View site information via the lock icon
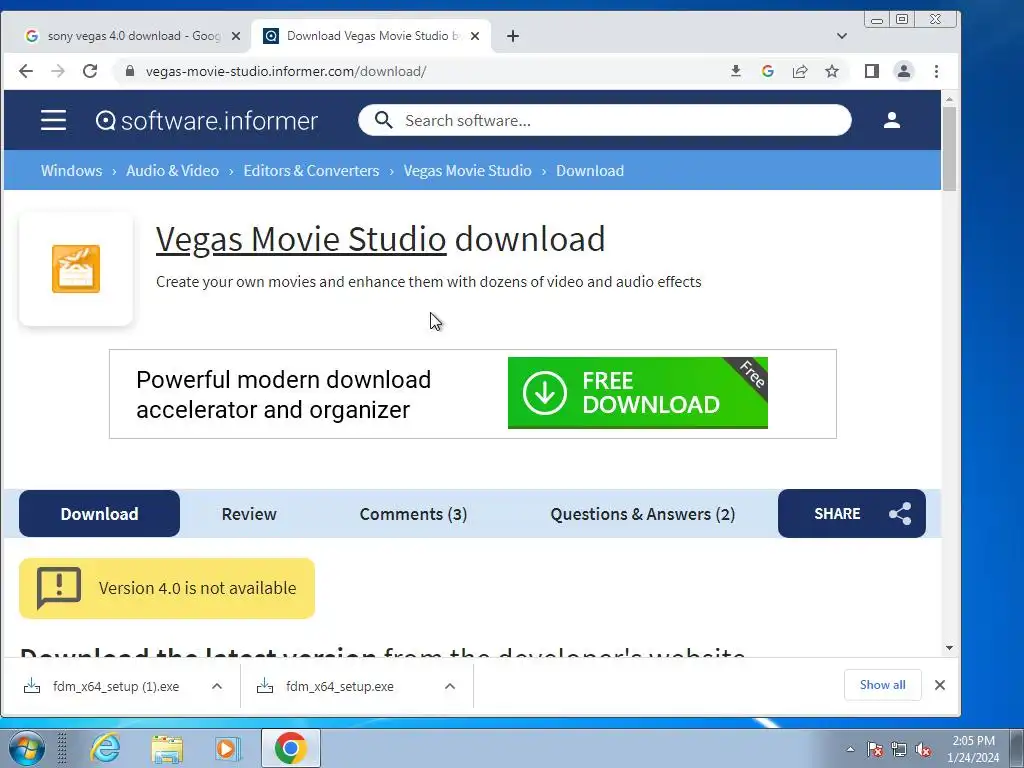This screenshot has width=1024, height=768. (129, 71)
